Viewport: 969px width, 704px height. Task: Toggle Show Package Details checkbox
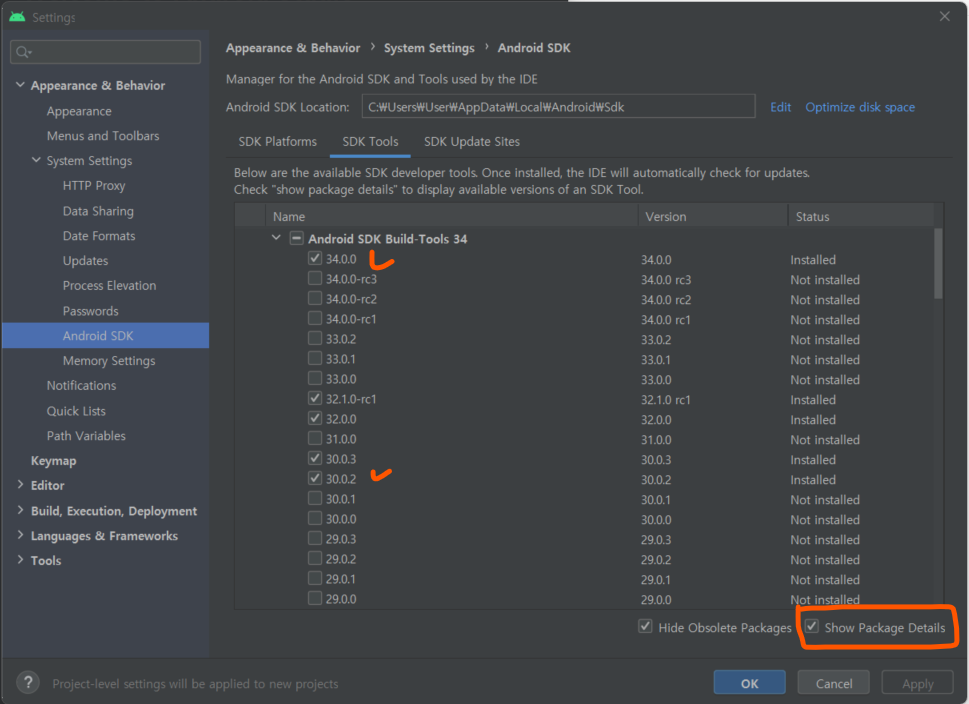click(x=812, y=627)
